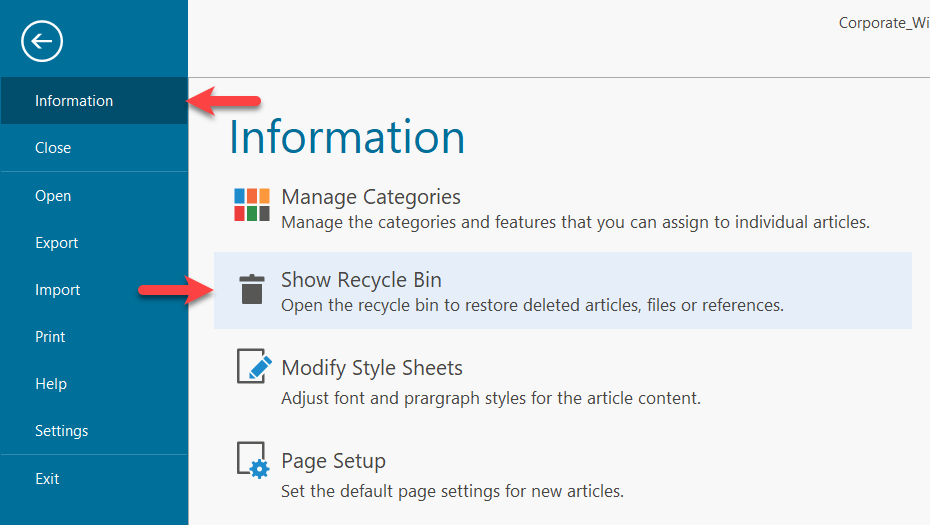Viewport: 930px width, 525px height.
Task: Go to the Export menu entry
Action: click(57, 243)
